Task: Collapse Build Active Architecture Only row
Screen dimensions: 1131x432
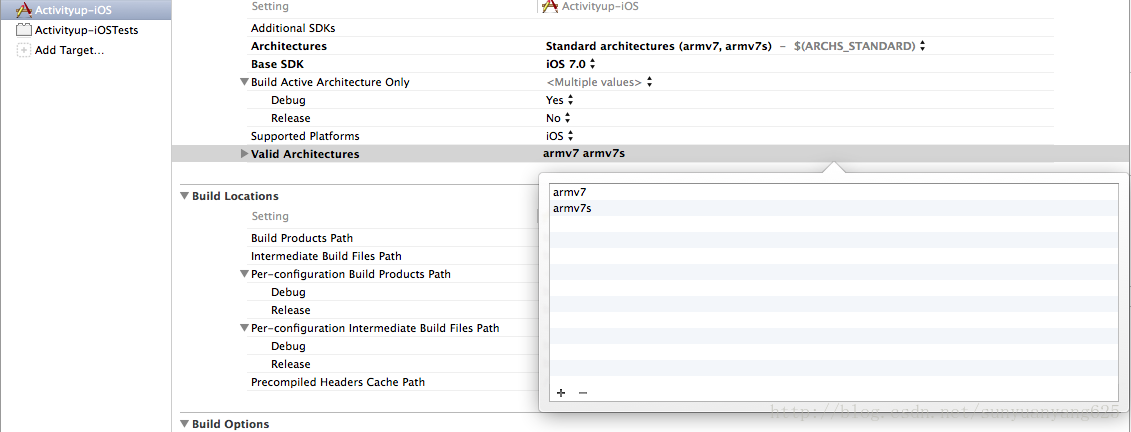Action: (245, 82)
